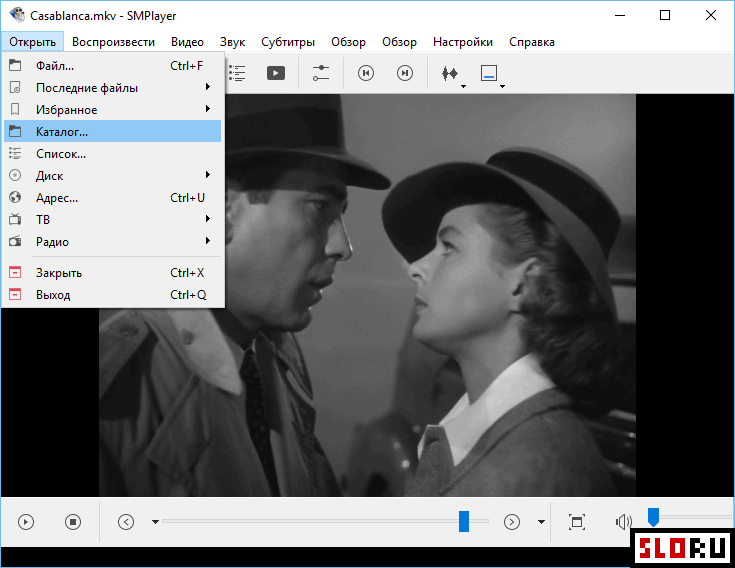The width and height of the screenshot is (735, 568).
Task: Click the volume slider handle
Action: click(x=653, y=516)
